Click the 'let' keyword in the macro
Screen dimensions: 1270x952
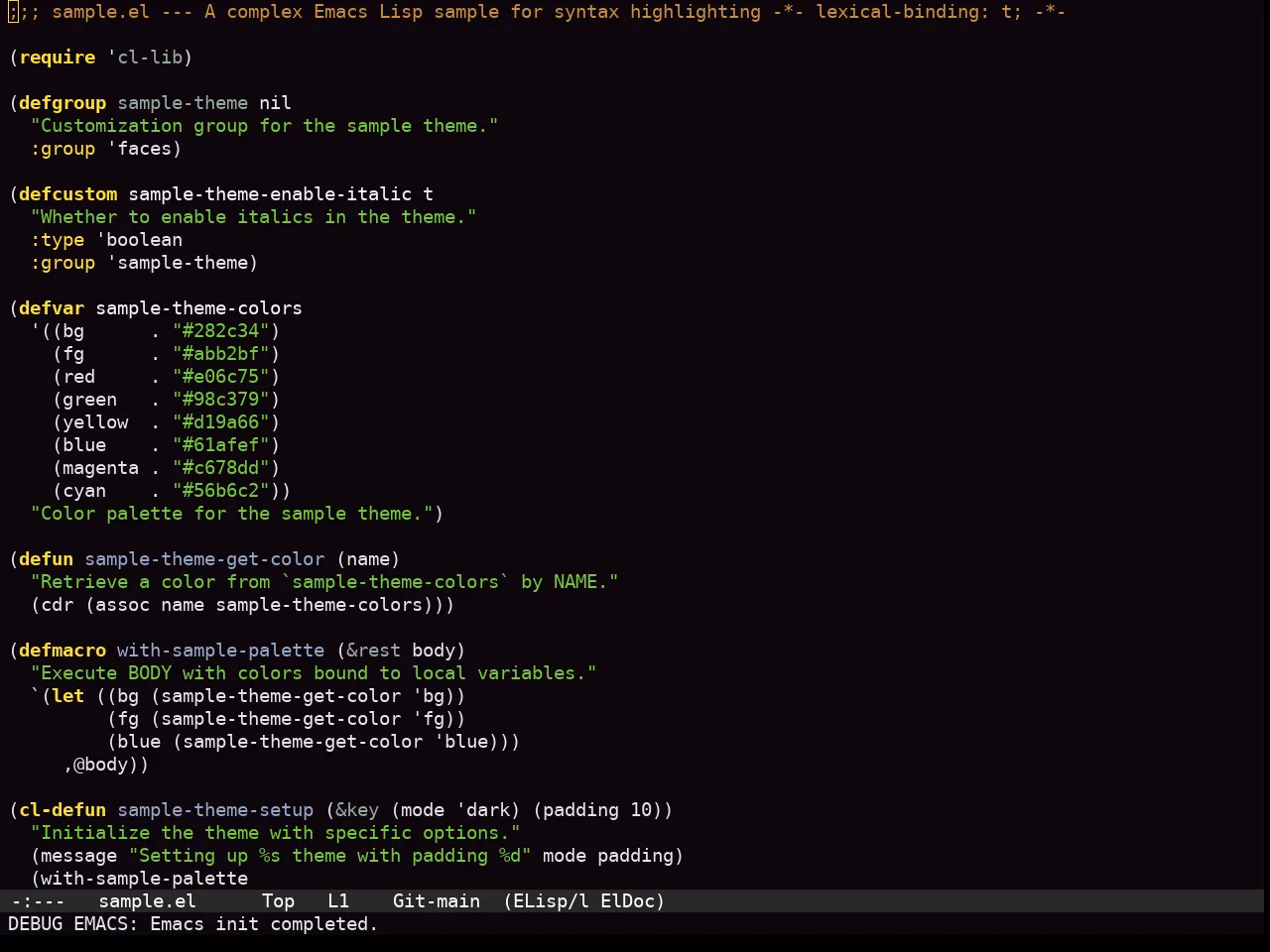[68, 696]
